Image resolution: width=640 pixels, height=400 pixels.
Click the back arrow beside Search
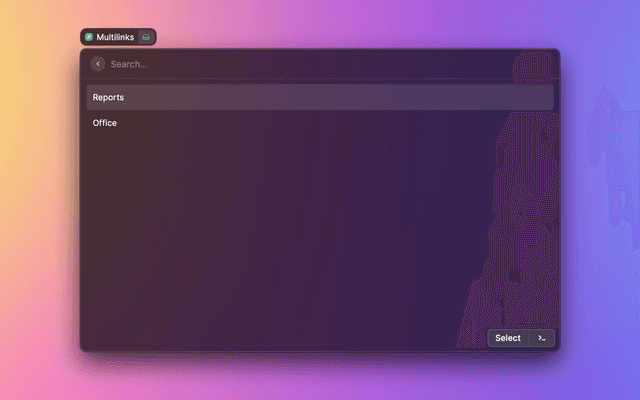[98, 64]
